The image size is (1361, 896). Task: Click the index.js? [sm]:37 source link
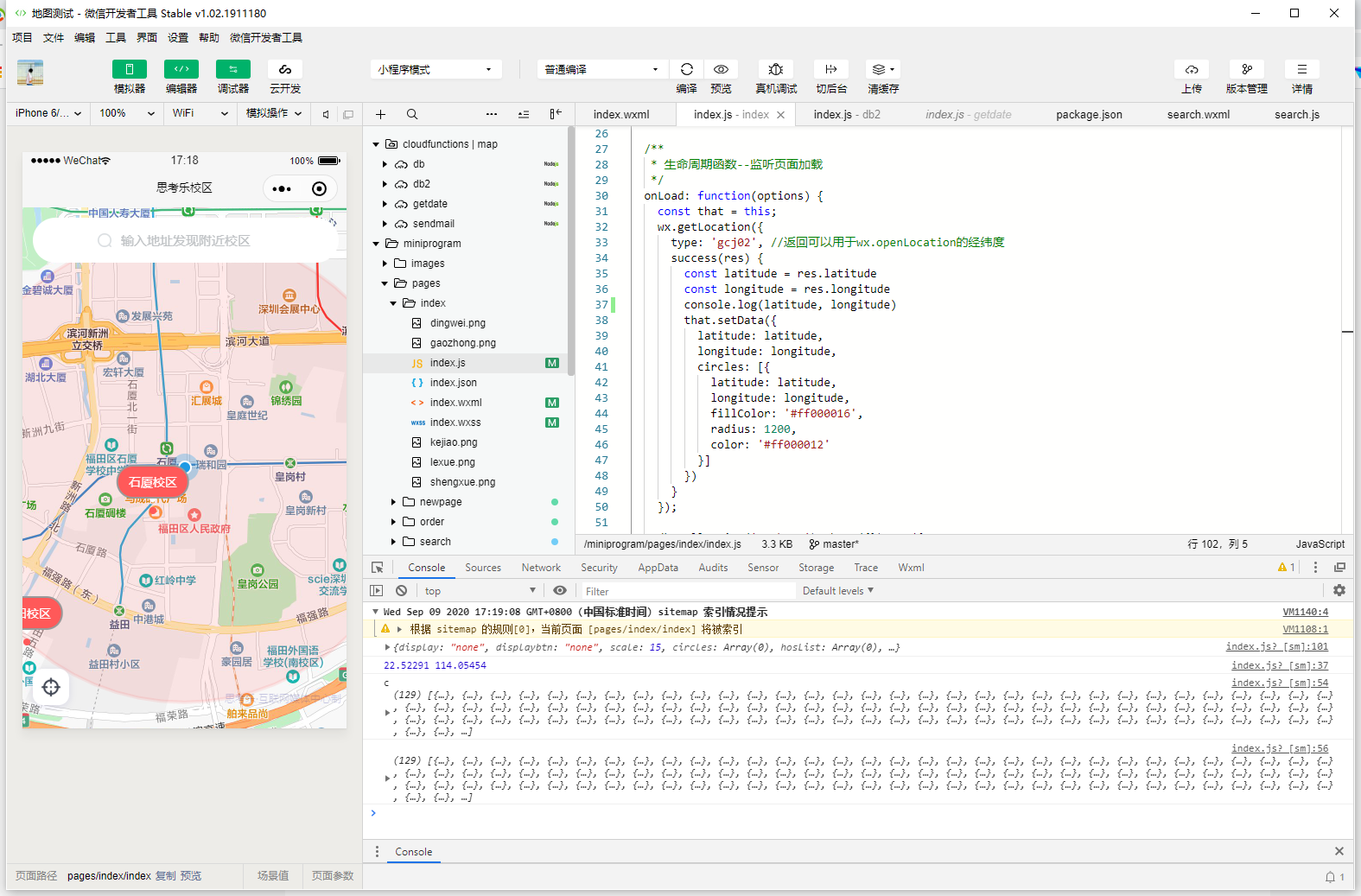coord(1279,665)
